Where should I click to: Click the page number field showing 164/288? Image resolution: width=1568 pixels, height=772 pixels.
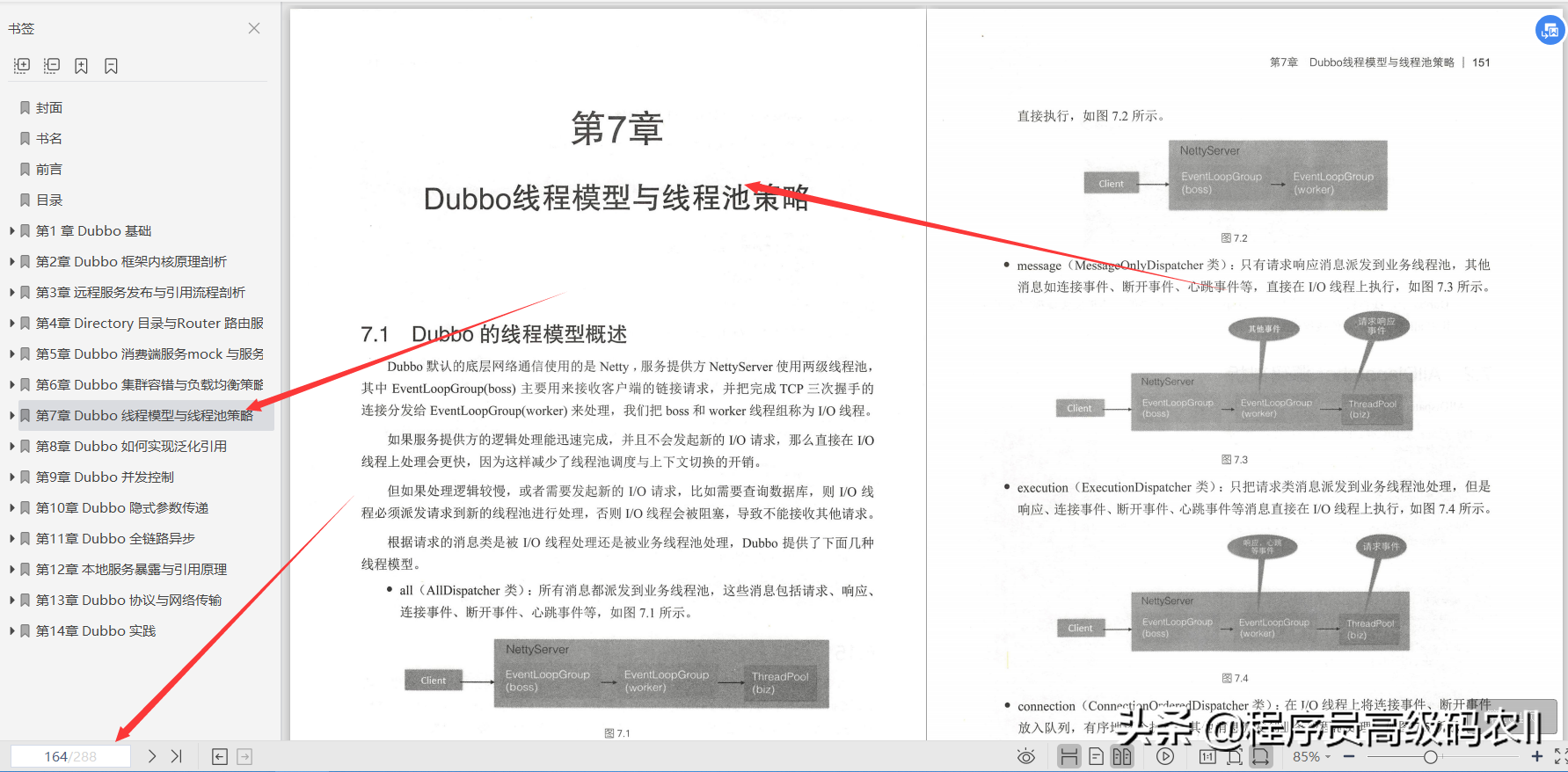click(70, 756)
